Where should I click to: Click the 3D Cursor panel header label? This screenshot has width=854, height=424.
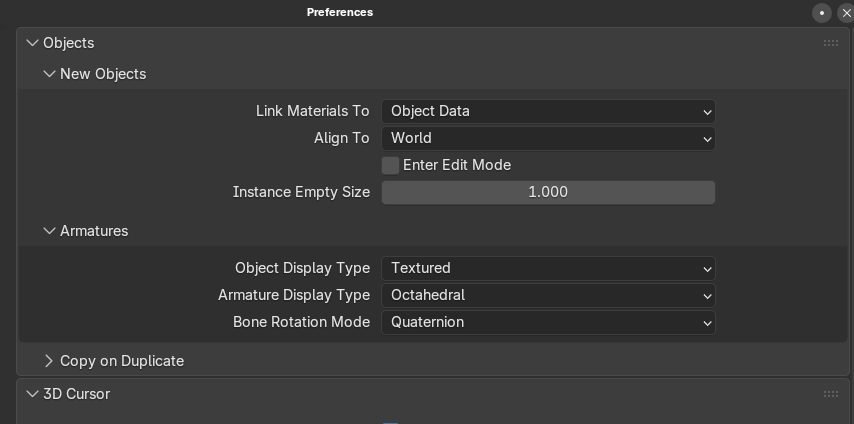77,394
